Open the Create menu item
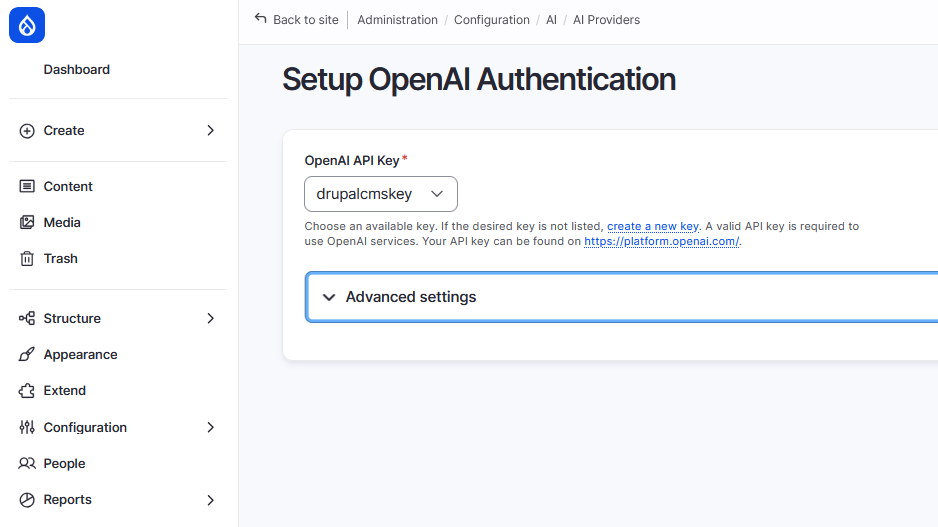Screen dimensions: 938x527 coord(64,130)
